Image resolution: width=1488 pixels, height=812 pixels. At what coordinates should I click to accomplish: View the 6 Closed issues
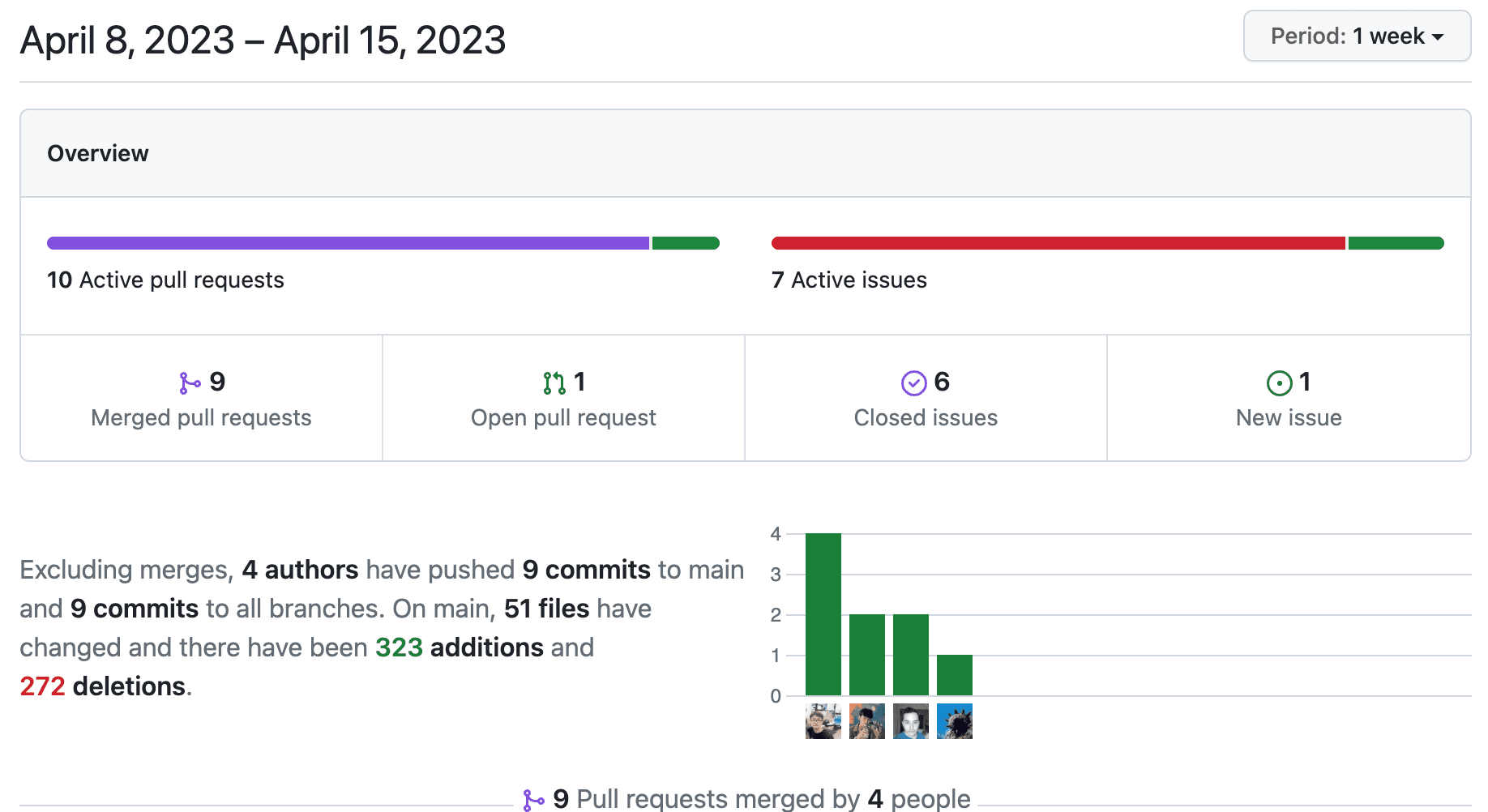pos(926,399)
